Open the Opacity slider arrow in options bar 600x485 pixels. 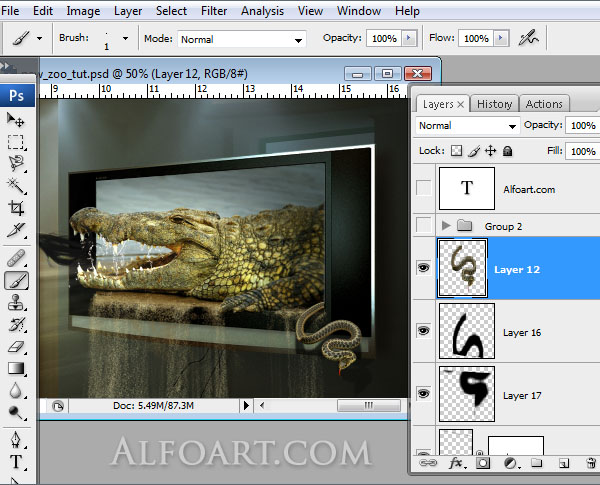click(x=409, y=38)
